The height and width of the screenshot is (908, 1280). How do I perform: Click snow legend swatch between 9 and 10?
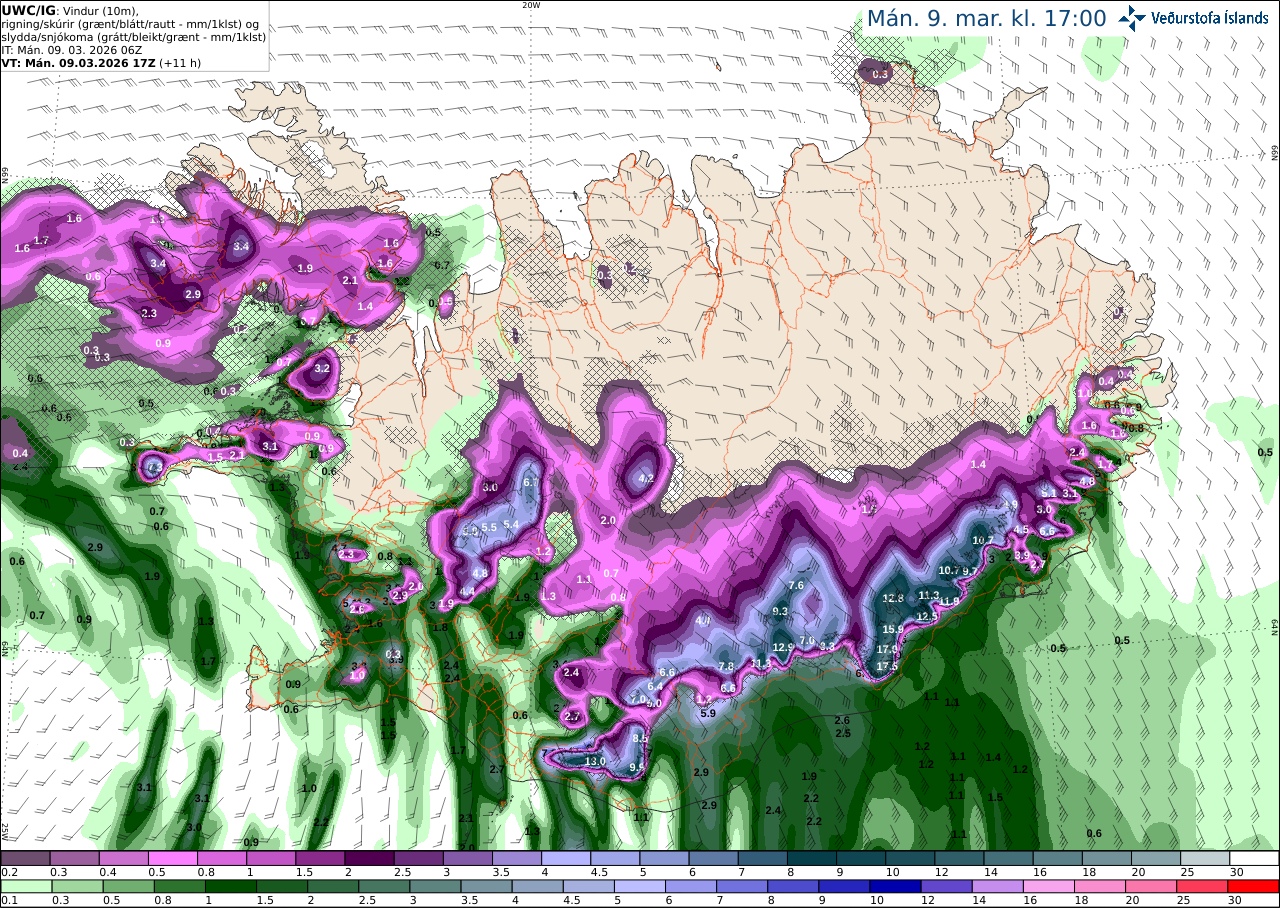pos(861,858)
